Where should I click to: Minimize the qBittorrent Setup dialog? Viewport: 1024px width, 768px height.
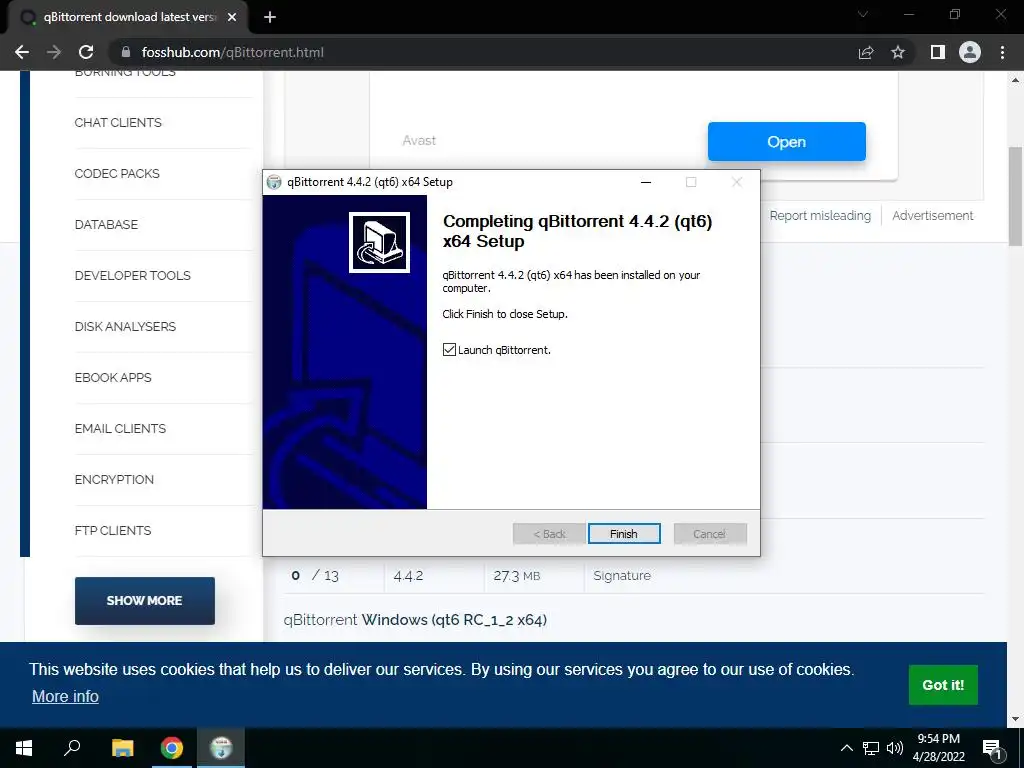click(x=646, y=182)
